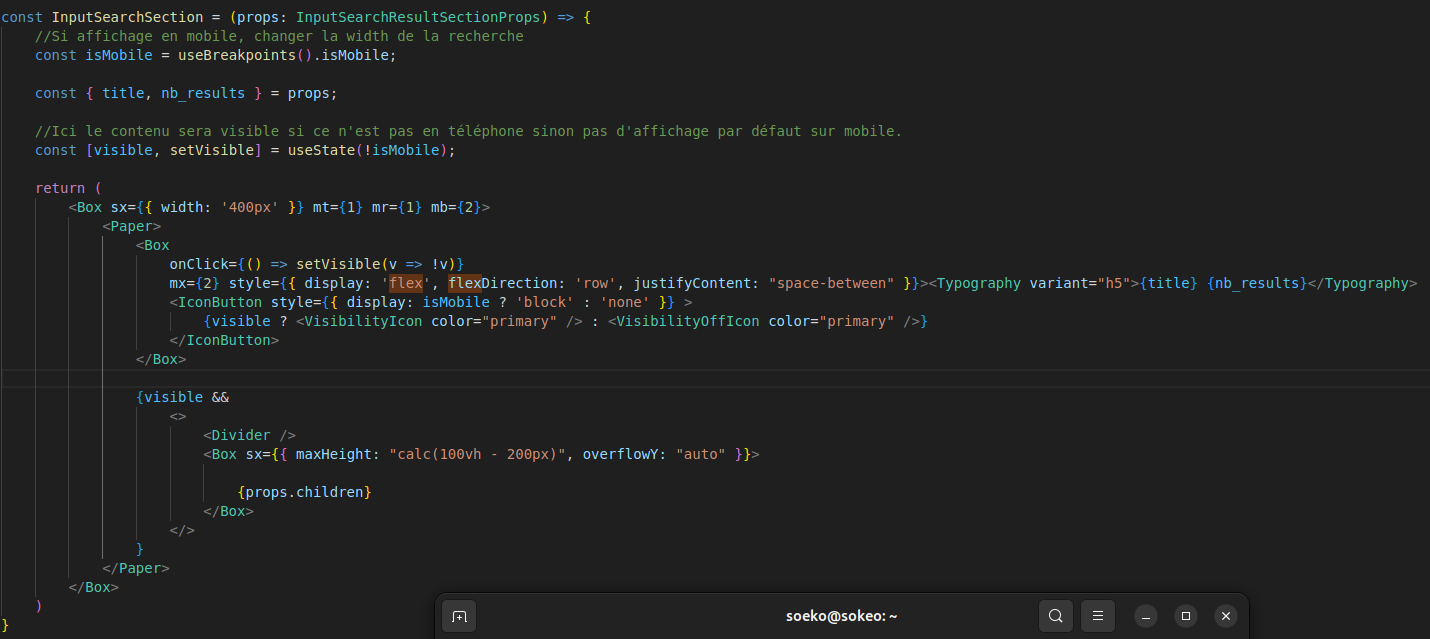Viewport: 1430px width, 639px height.
Task: Click the soeko@sokeo terminal title bar
Action: pyautogui.click(x=841, y=616)
